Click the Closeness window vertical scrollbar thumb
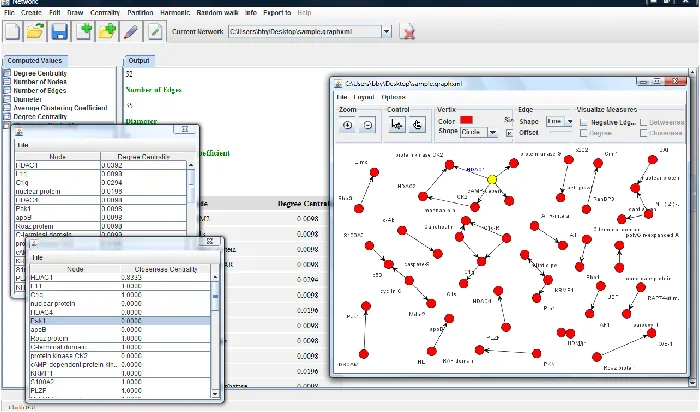Image resolution: width=700 pixels, height=412 pixels. (x=215, y=297)
